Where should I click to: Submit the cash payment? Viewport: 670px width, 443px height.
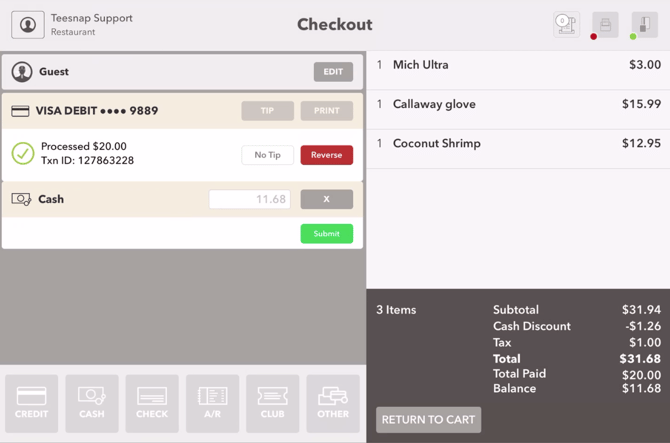[326, 234]
